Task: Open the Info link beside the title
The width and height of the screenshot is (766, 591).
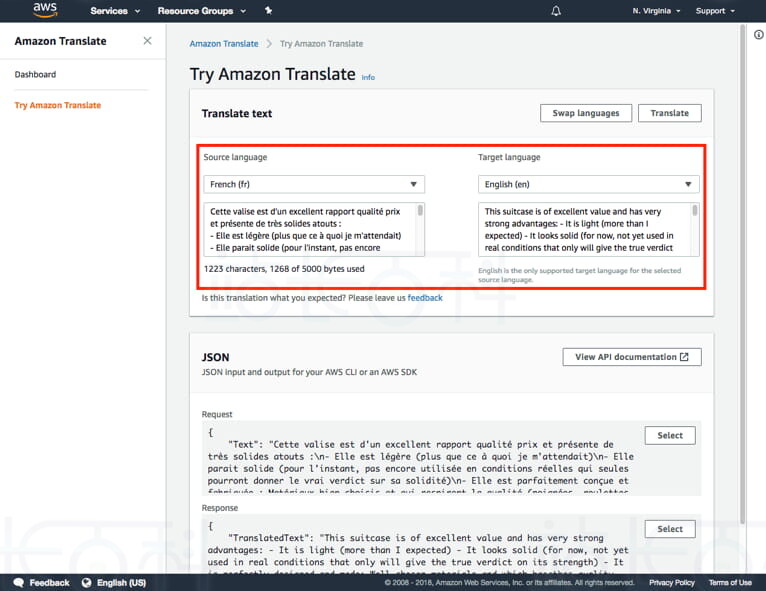Action: click(x=368, y=77)
